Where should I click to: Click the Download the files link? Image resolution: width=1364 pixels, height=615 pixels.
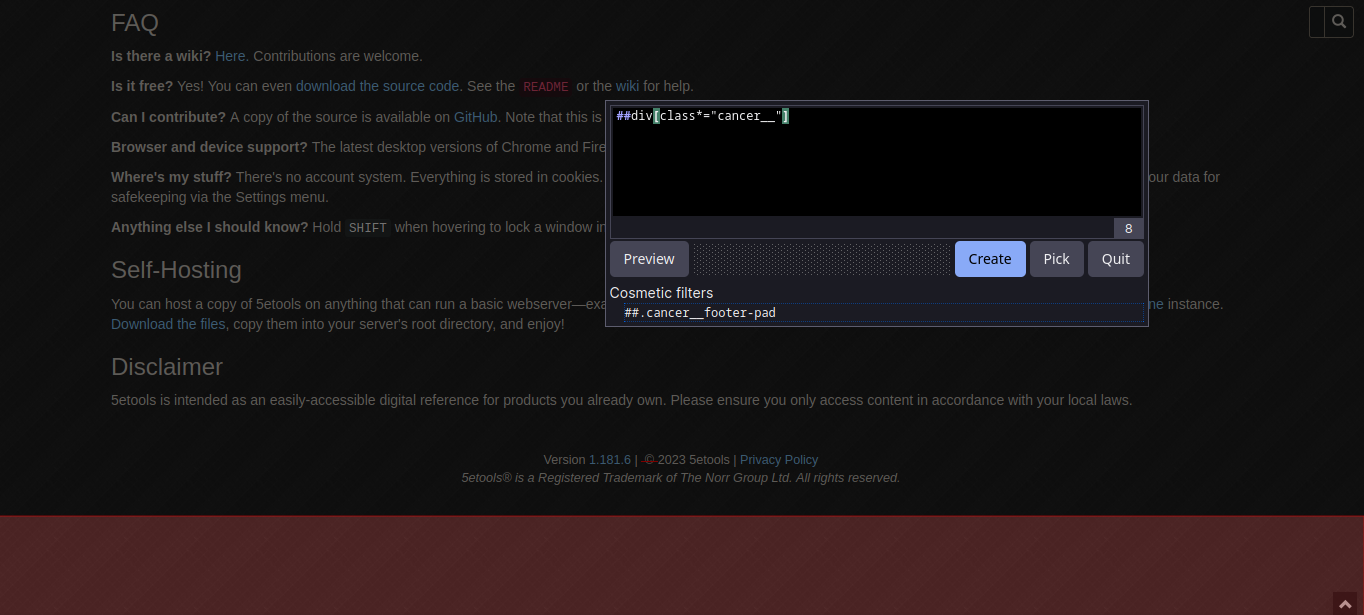coord(168,324)
